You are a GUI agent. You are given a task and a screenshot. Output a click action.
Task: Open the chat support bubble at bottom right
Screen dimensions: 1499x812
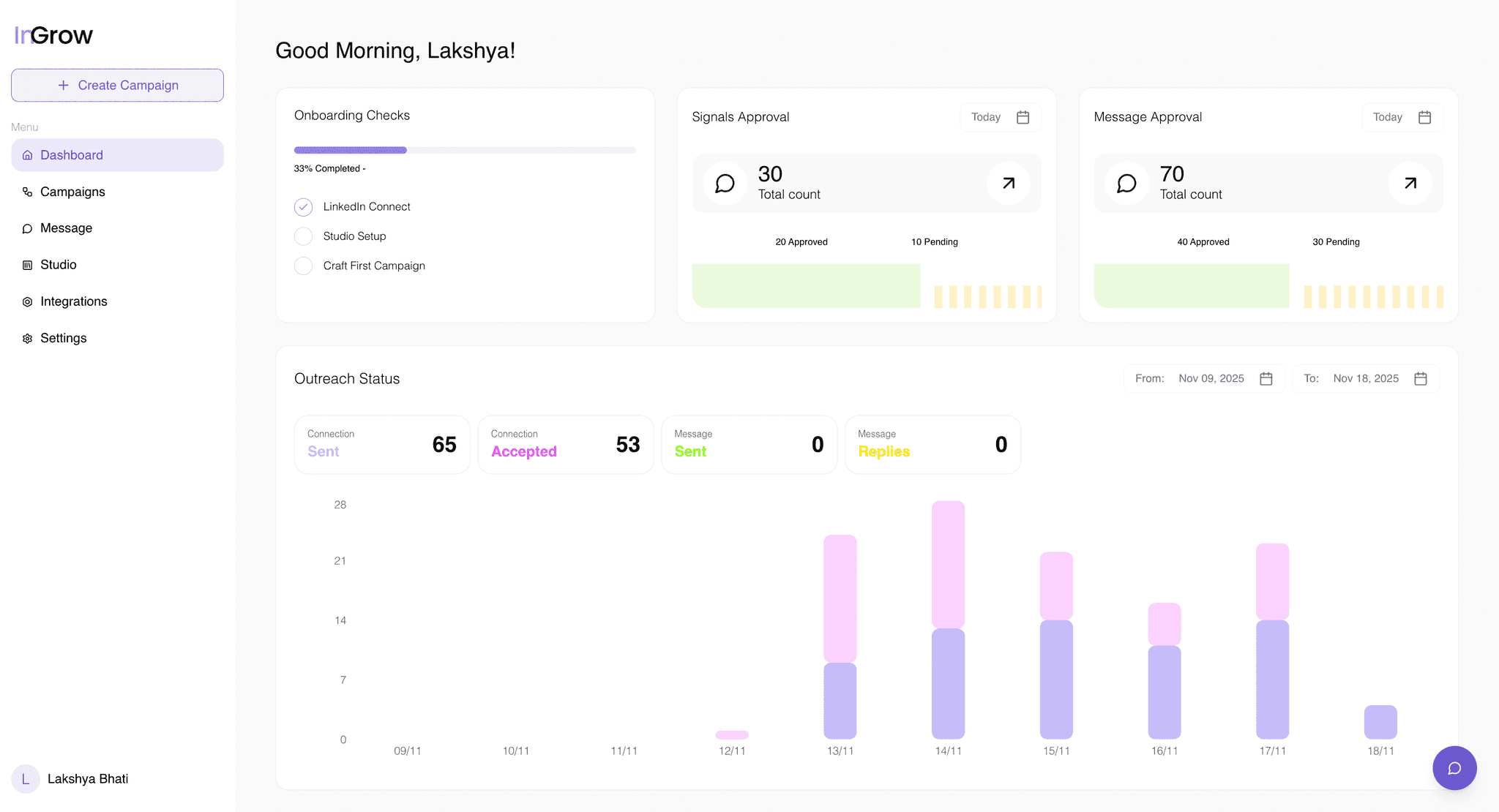click(1454, 768)
